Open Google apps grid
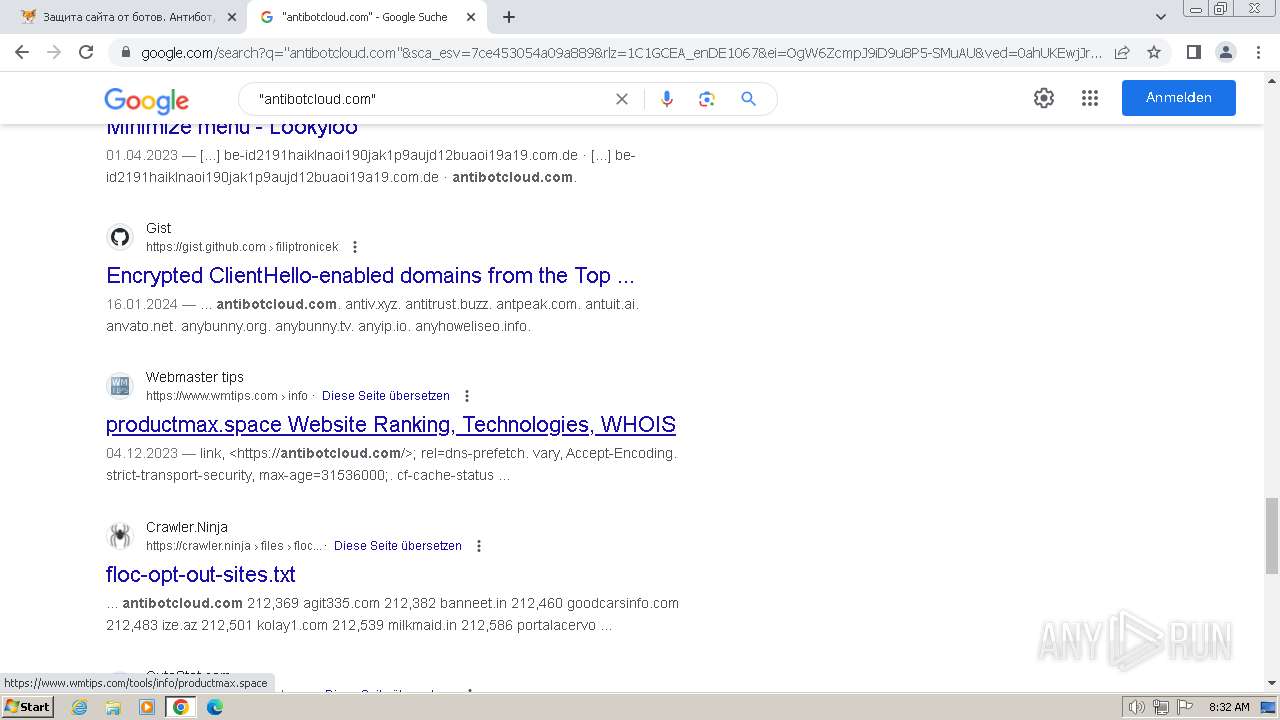1280x720 pixels. pos(1090,98)
